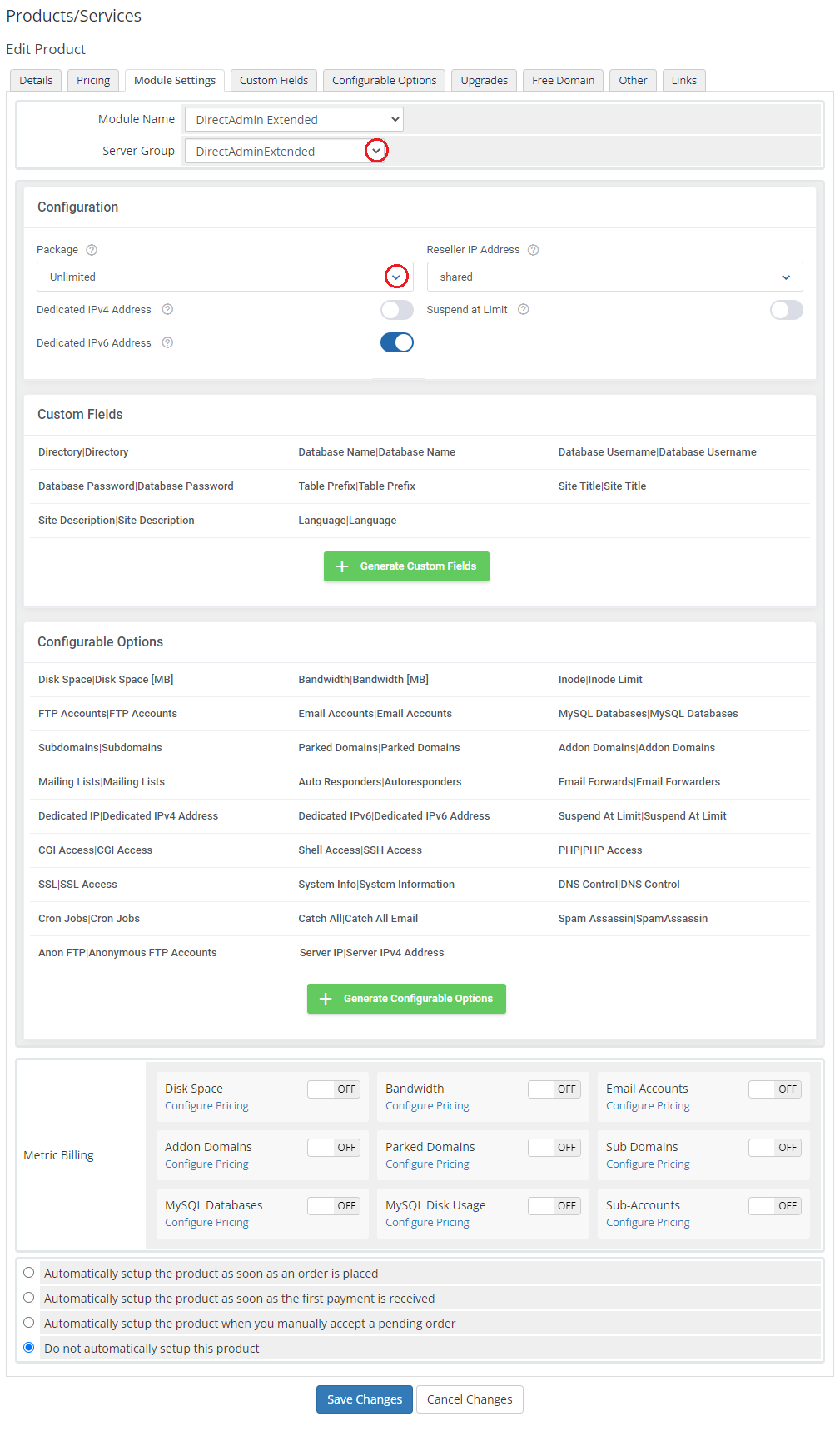Image resolution: width=840 pixels, height=1431 pixels.
Task: Open Configure Pricing under Bandwidth
Action: point(427,1106)
